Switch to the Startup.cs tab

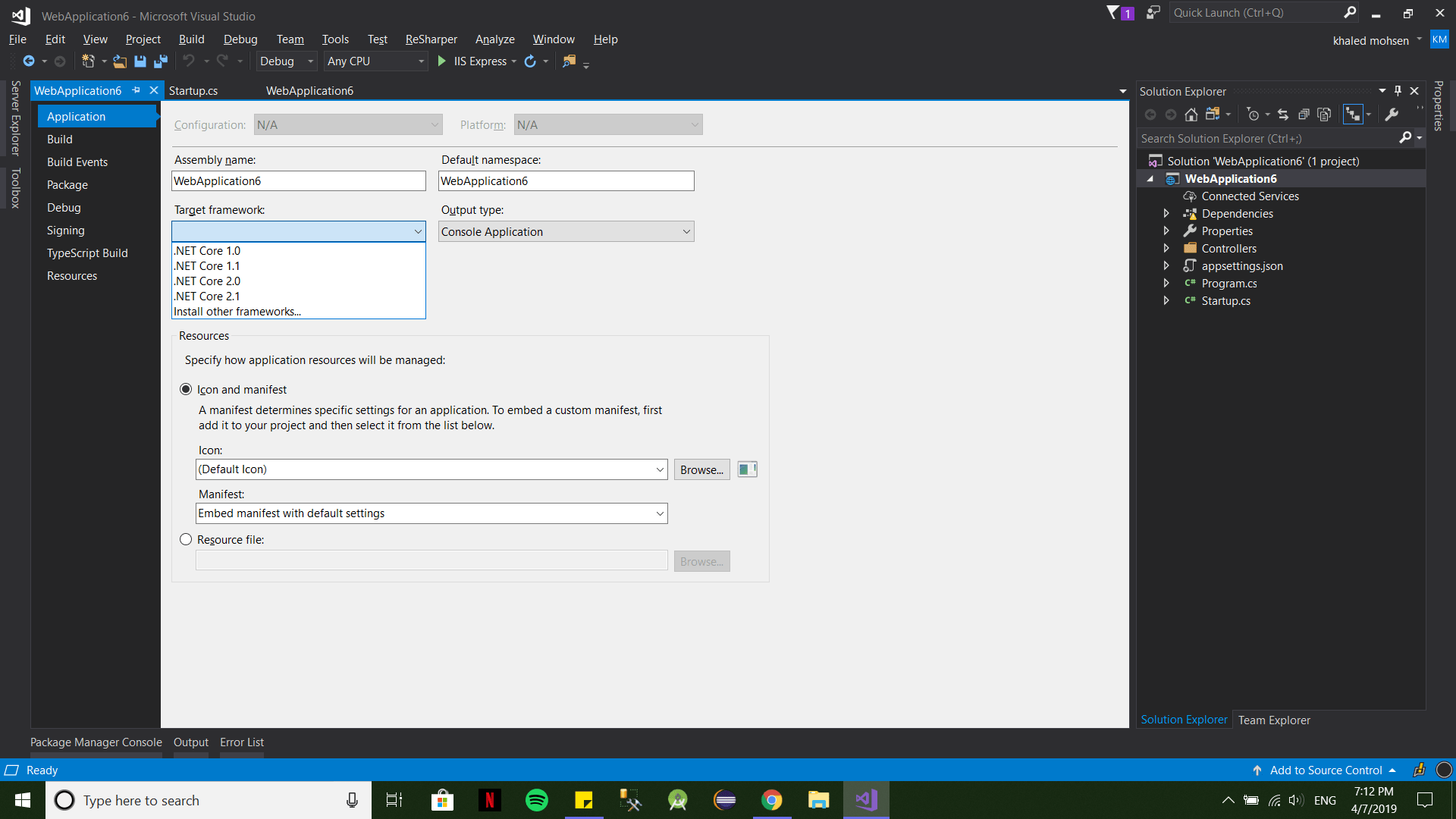click(x=194, y=90)
